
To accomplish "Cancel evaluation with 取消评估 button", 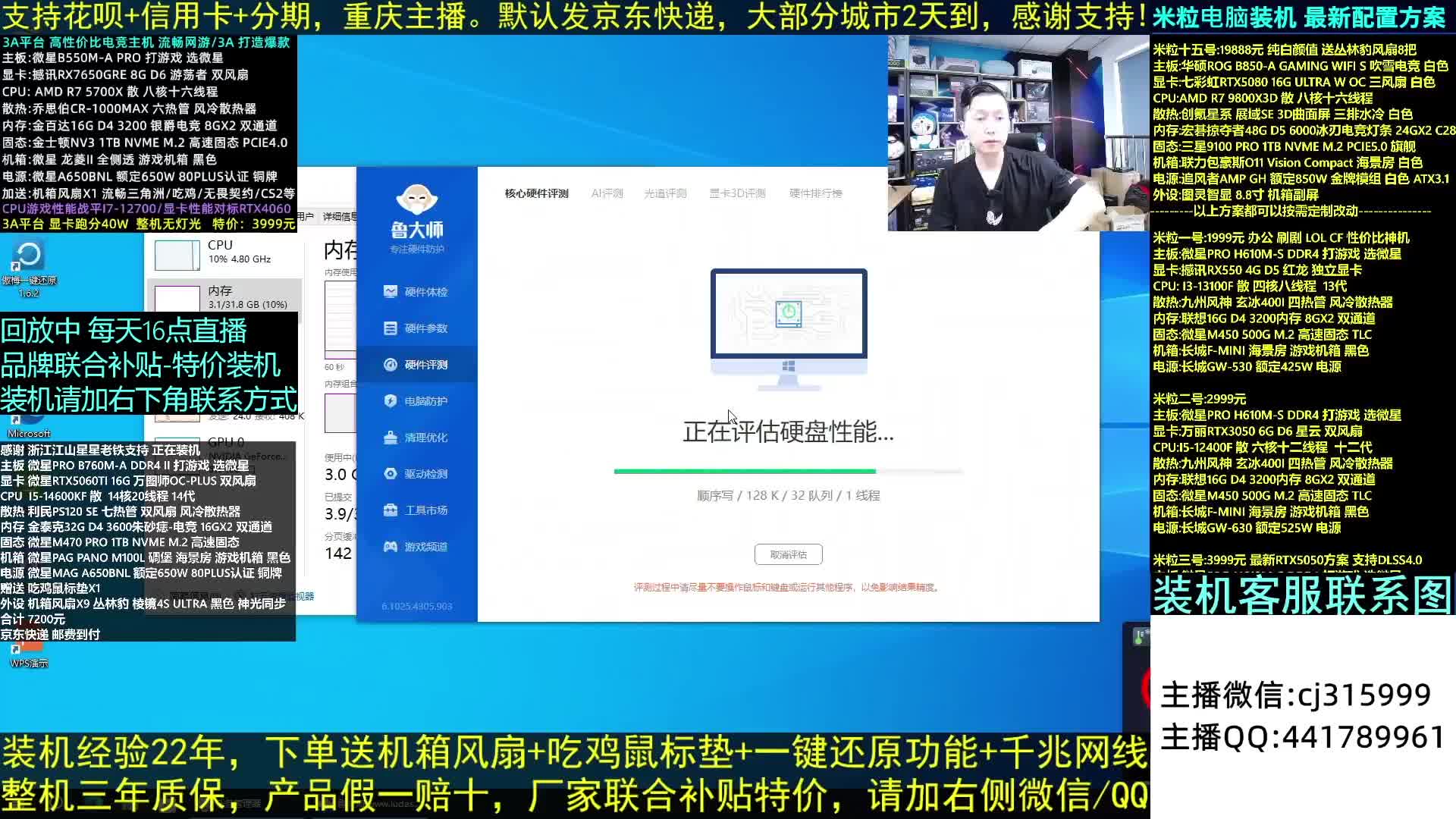I will coord(789,554).
